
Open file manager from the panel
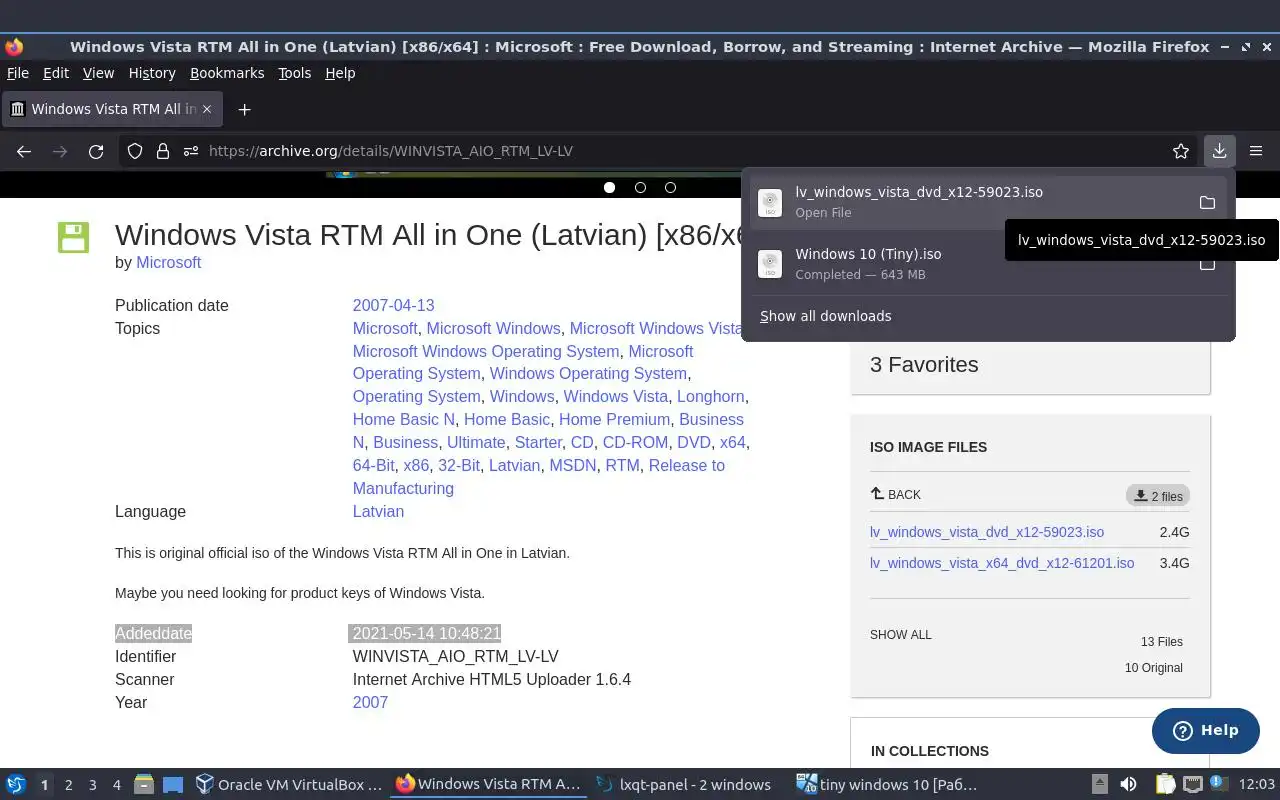point(144,785)
